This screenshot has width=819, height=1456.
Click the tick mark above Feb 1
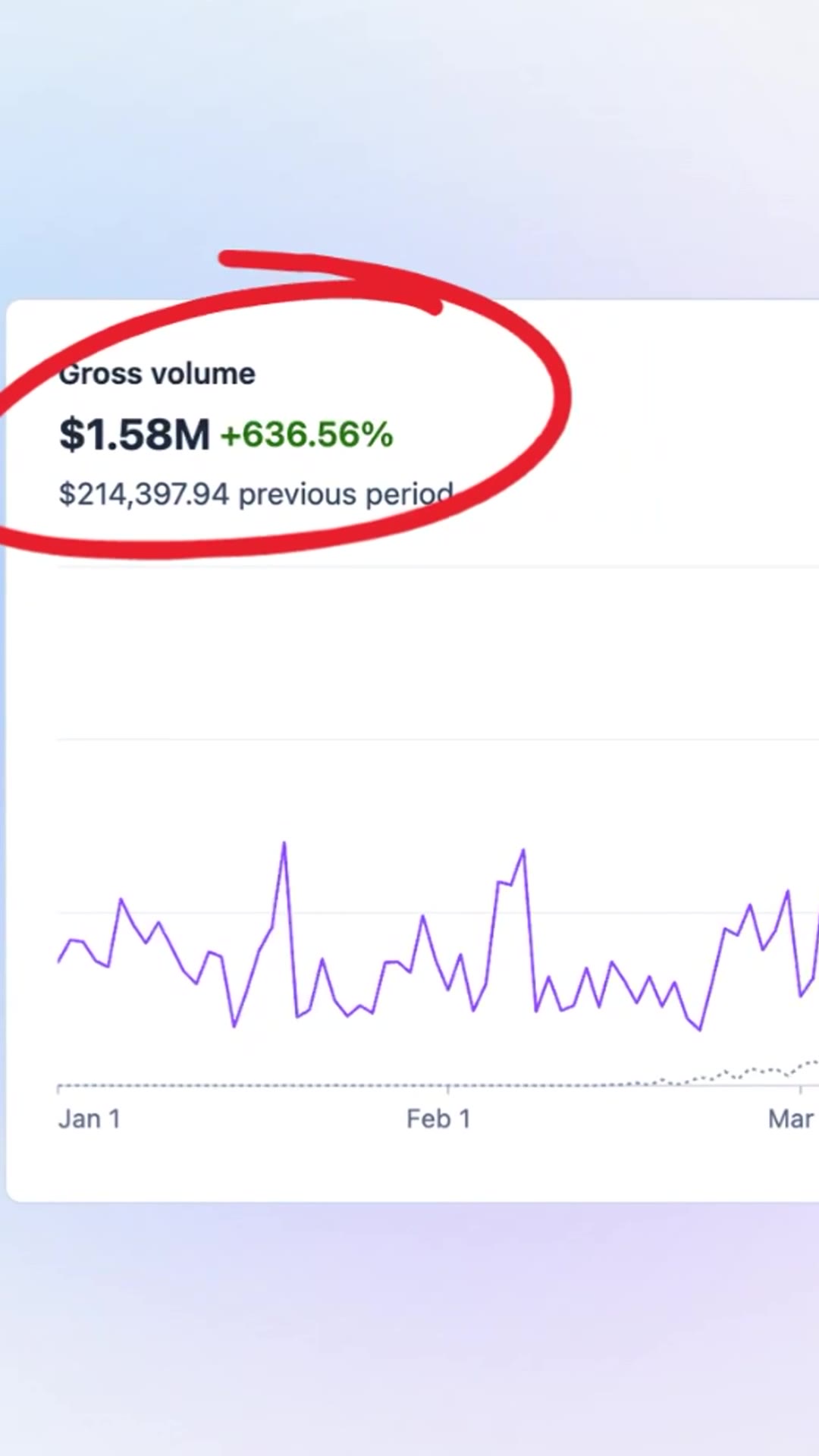pyautogui.click(x=447, y=1090)
